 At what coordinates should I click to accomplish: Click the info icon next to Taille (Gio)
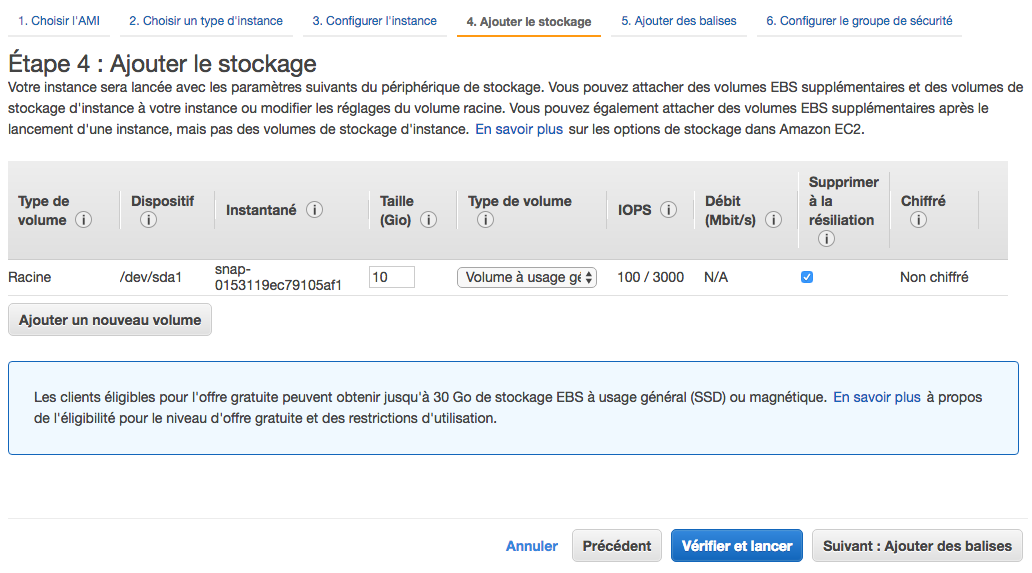tap(429, 220)
